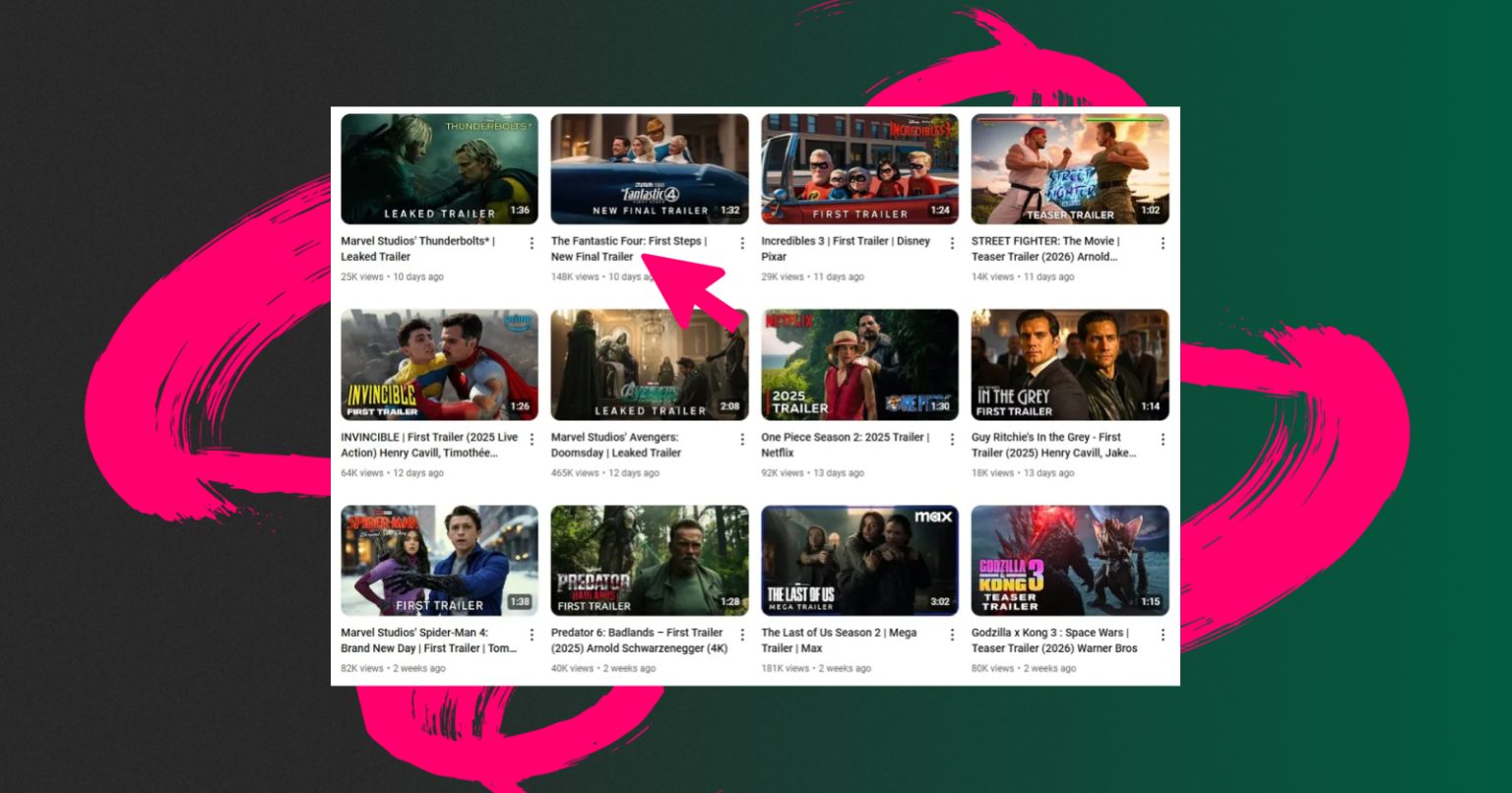
Task: Play the Predator Badlands first trailer thumbnail
Action: click(x=650, y=561)
